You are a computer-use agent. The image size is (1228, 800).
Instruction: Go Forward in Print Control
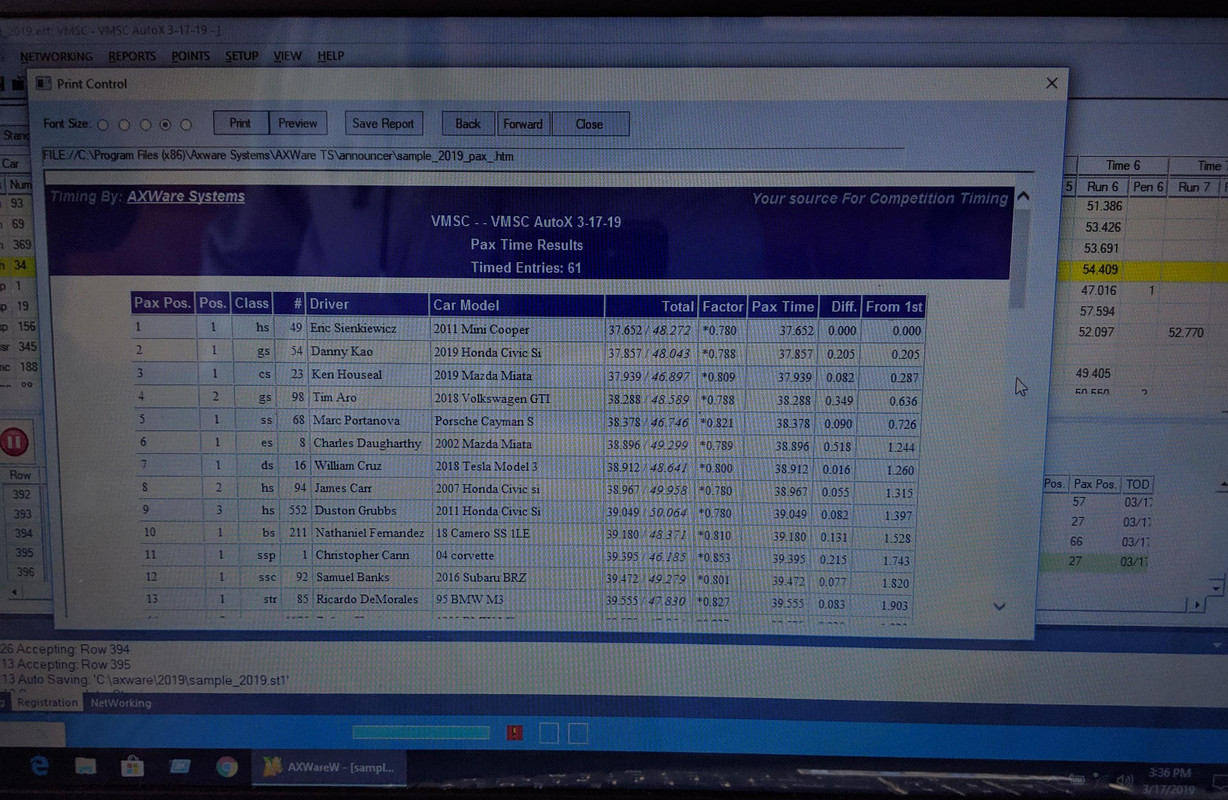[x=523, y=124]
